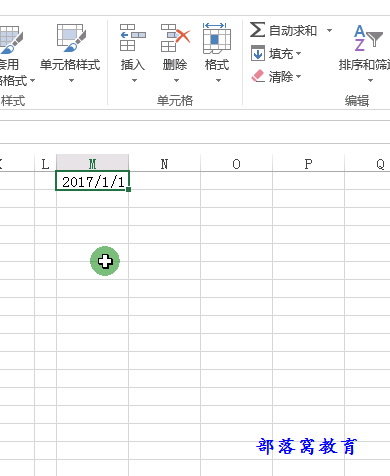Select column M header
390x476 pixels.
[x=92, y=163]
